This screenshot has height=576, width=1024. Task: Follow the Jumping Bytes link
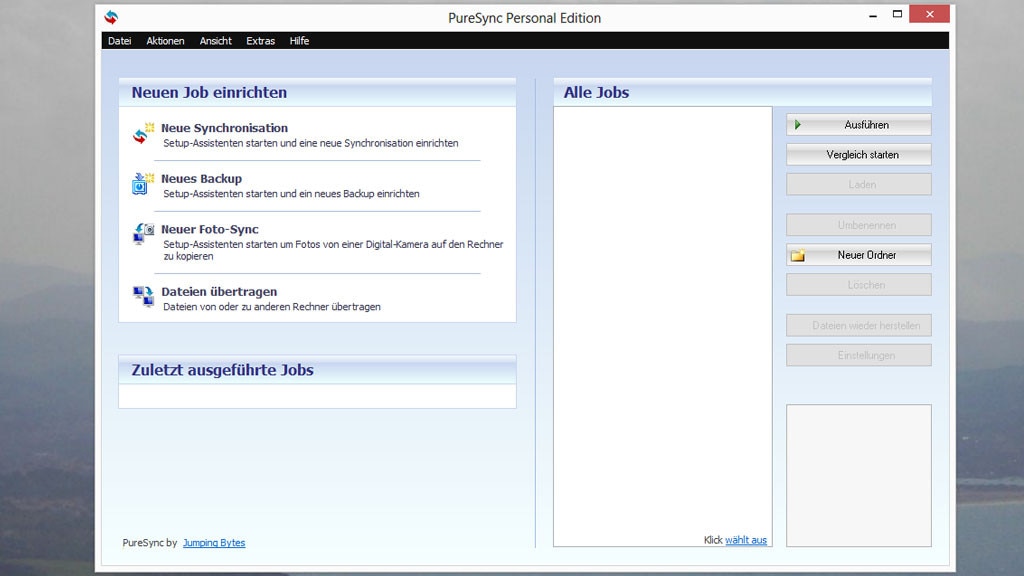(x=214, y=543)
